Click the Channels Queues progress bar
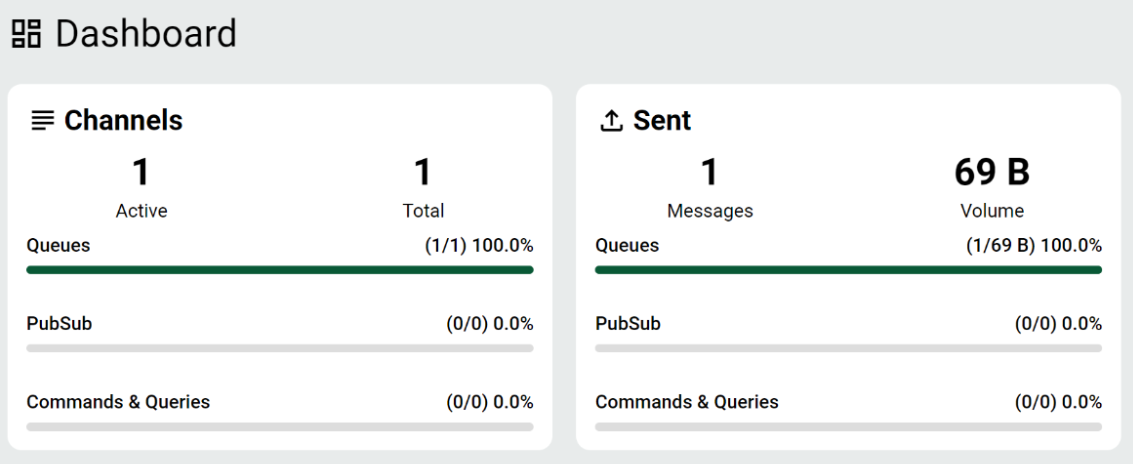This screenshot has width=1133, height=464. coord(280,270)
